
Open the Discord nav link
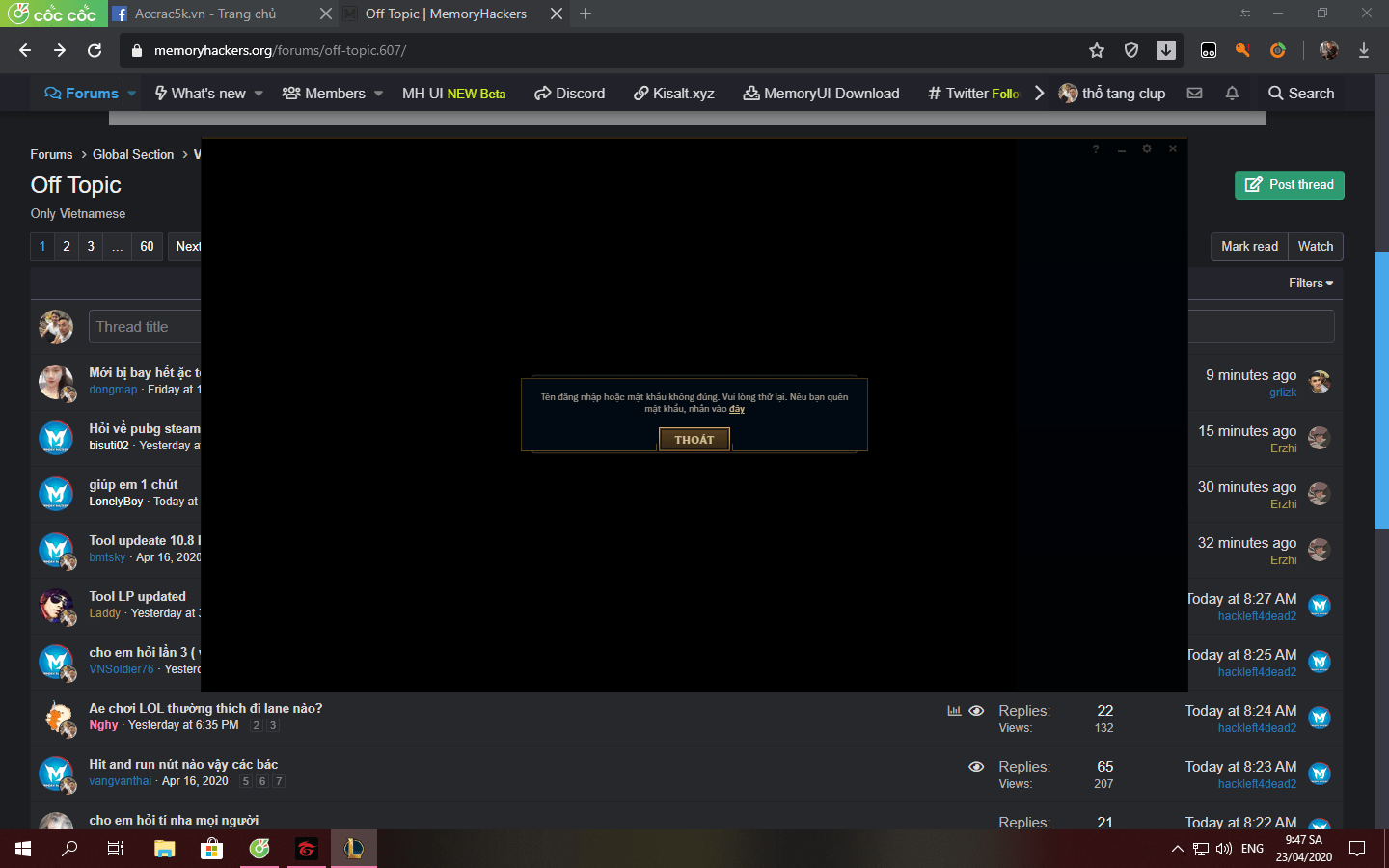coord(570,94)
